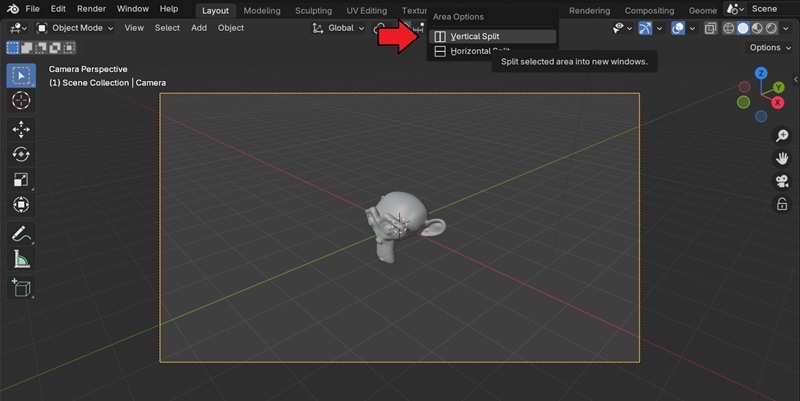
Task: Toggle viewport gizmos display
Action: coord(645,28)
